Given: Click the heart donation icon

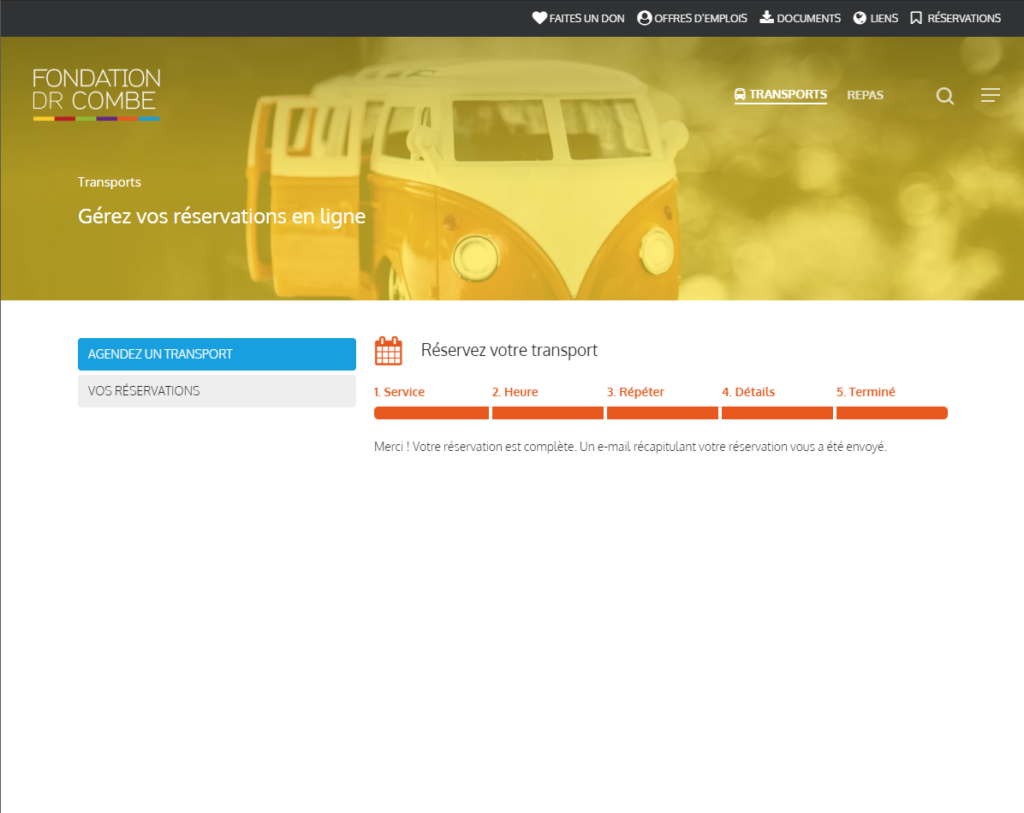Looking at the screenshot, I should [x=539, y=18].
